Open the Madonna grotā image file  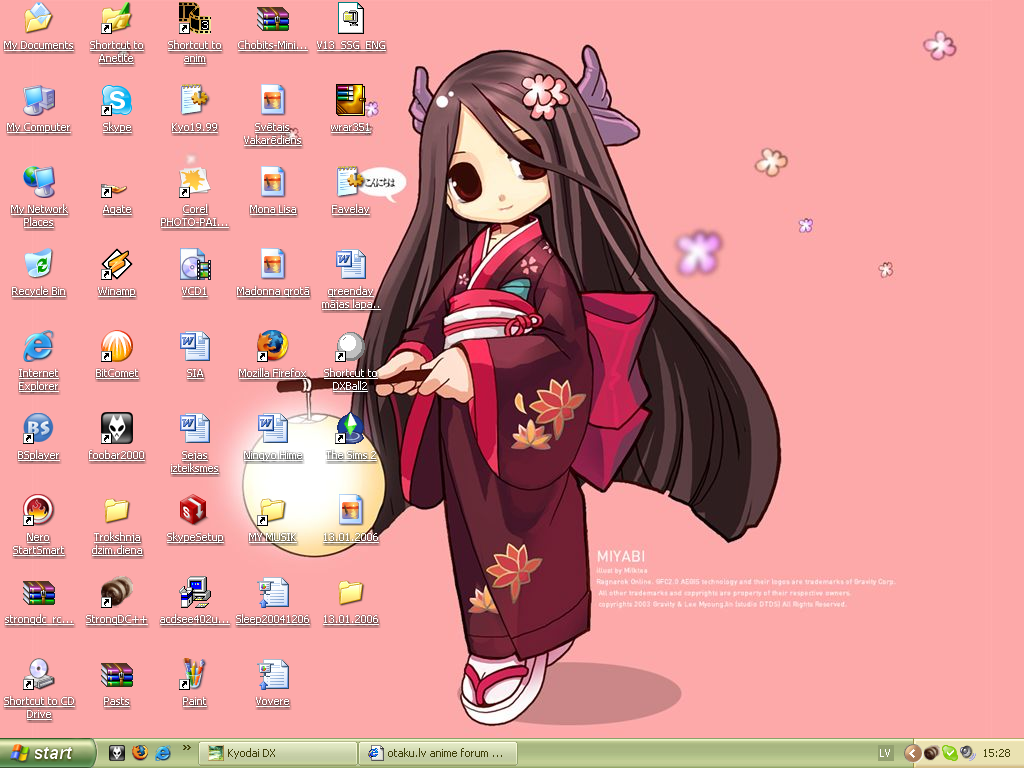coord(273,264)
